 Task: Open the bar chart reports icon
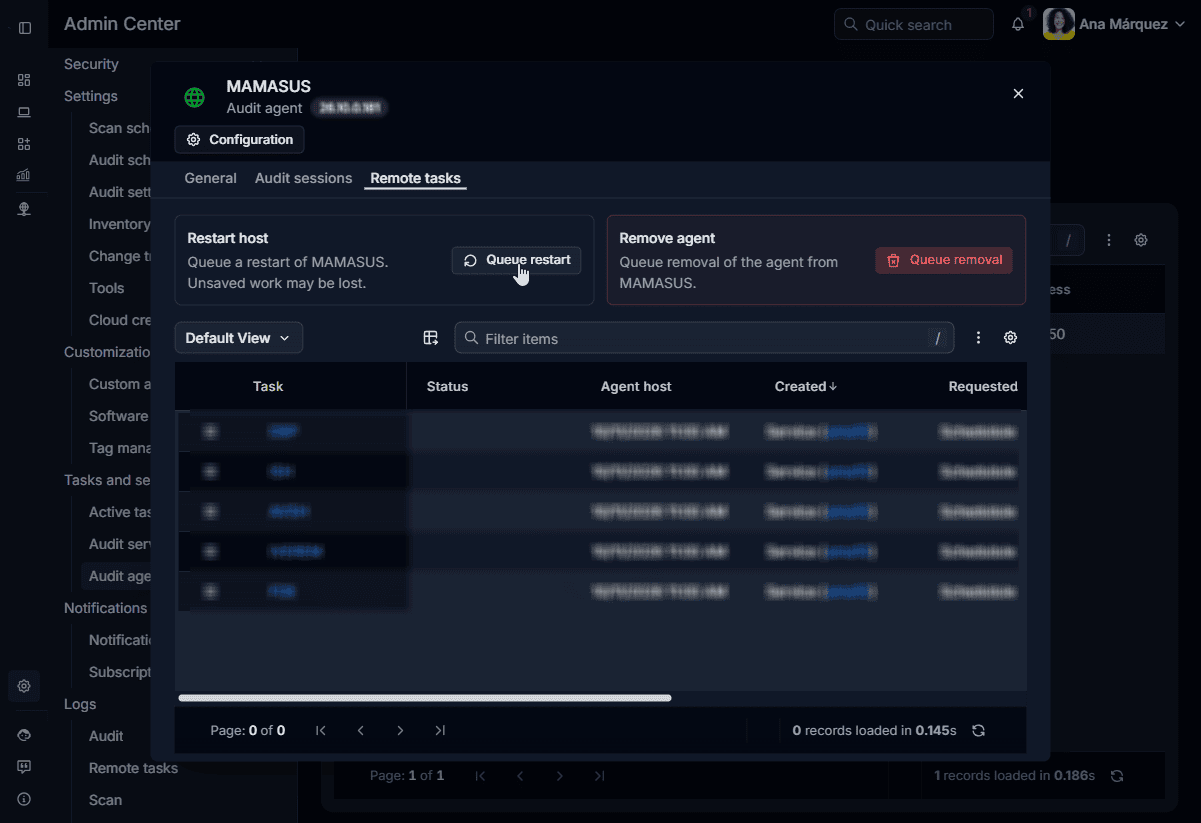(24, 176)
